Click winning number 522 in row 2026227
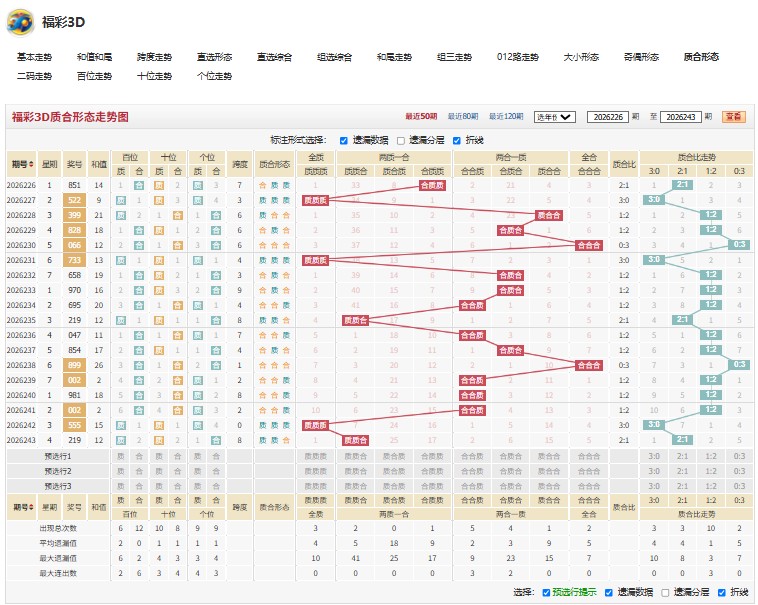The image size is (758, 605). pos(74,200)
